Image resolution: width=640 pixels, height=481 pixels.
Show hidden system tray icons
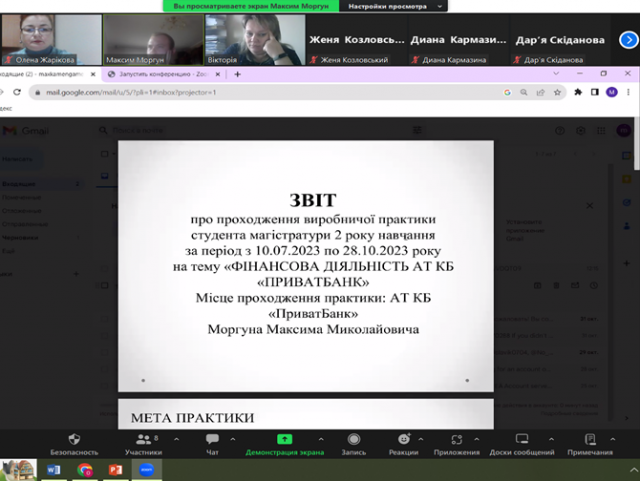[x=633, y=470]
